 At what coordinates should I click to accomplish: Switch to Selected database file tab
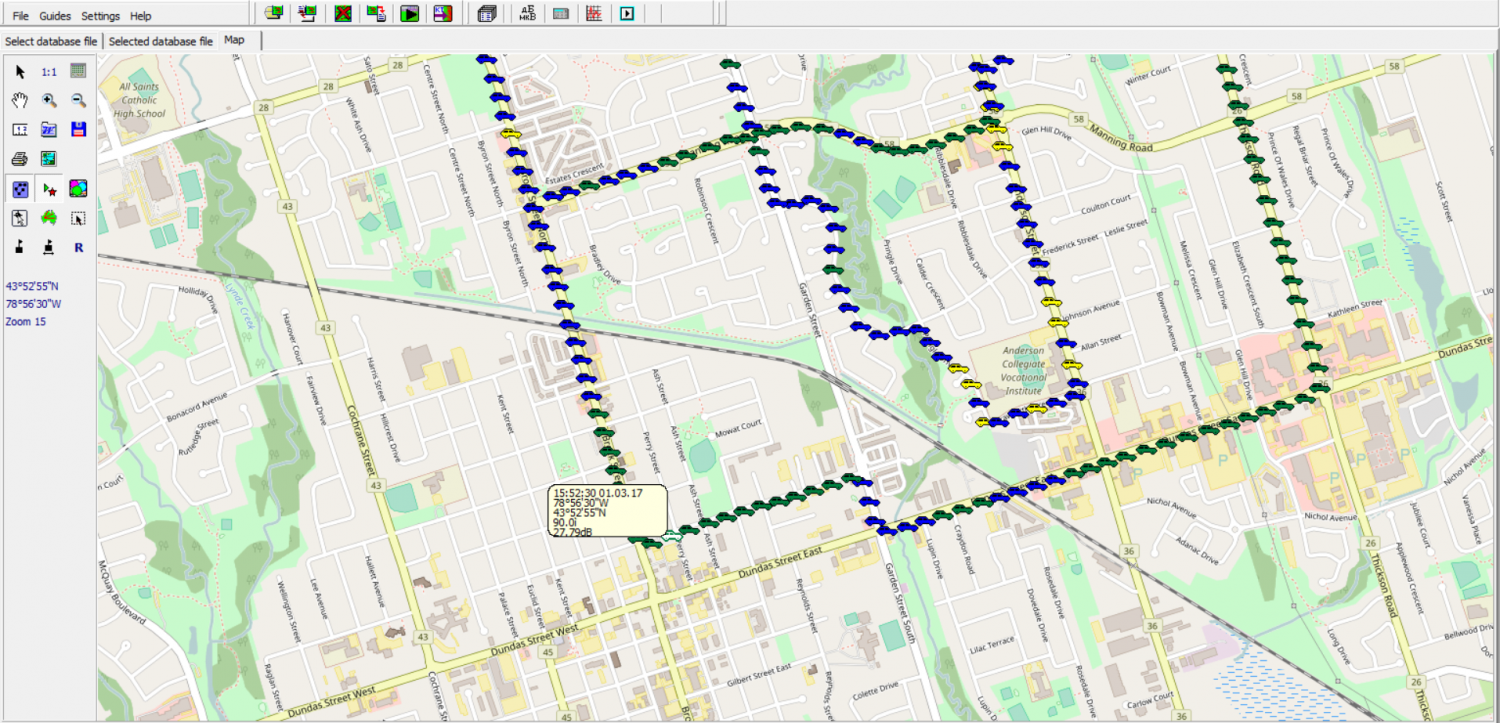(x=160, y=41)
